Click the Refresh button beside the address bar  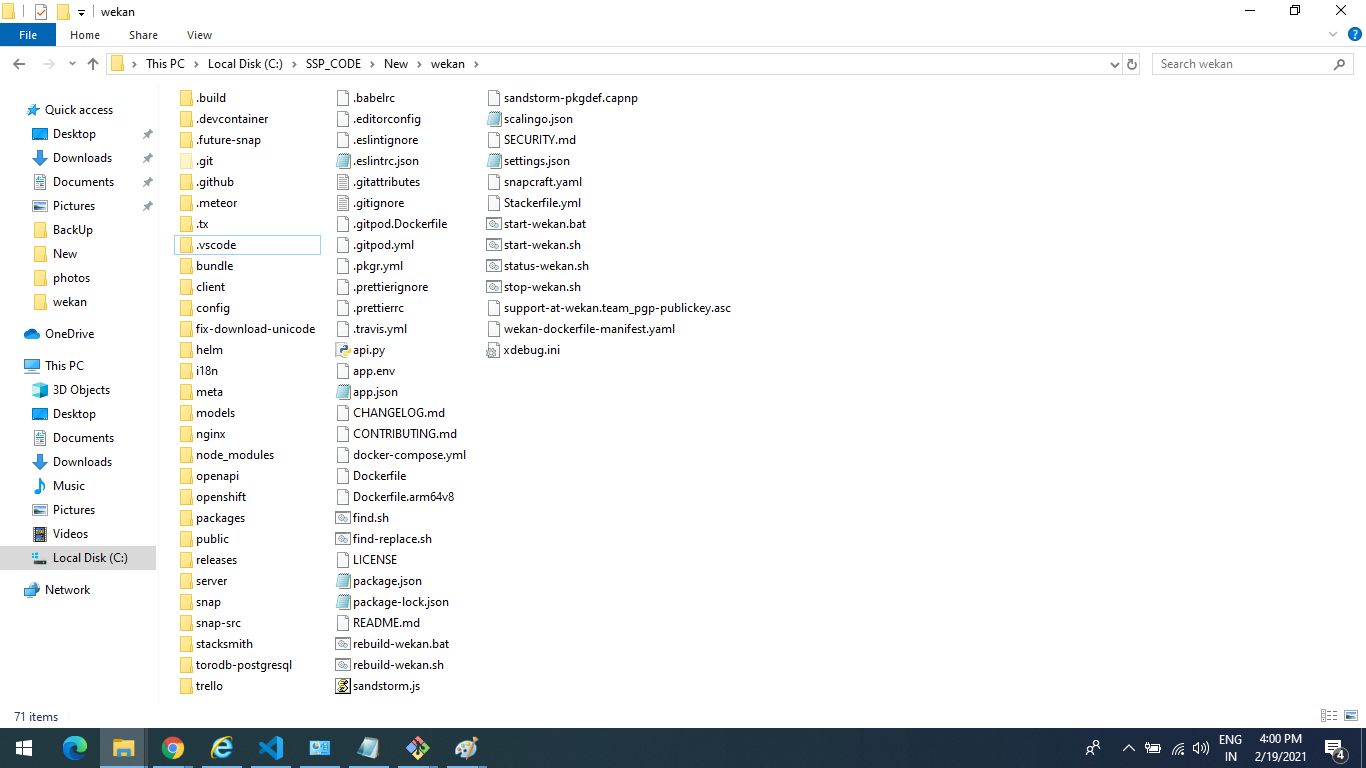click(x=1132, y=64)
